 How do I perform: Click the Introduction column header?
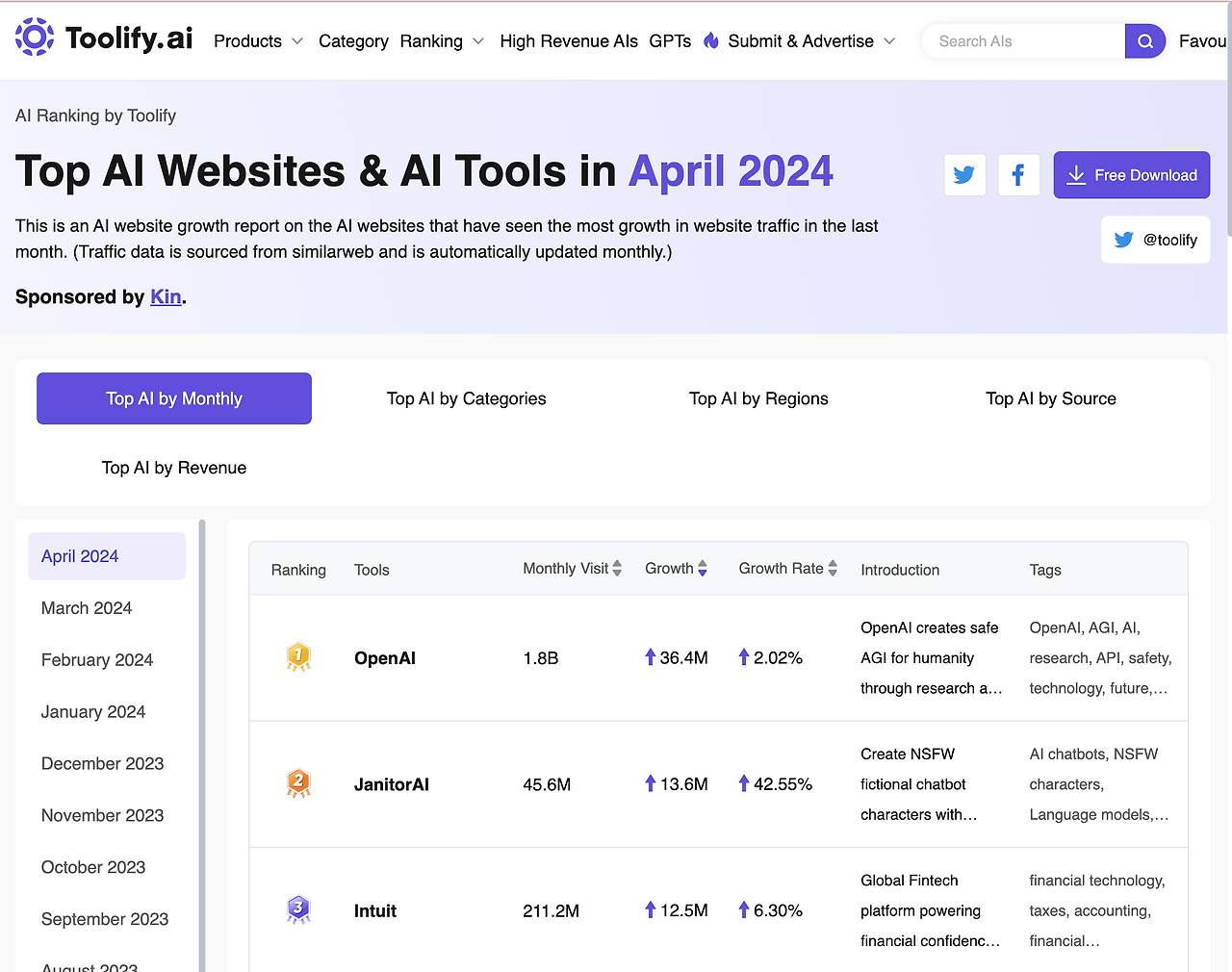tap(900, 570)
